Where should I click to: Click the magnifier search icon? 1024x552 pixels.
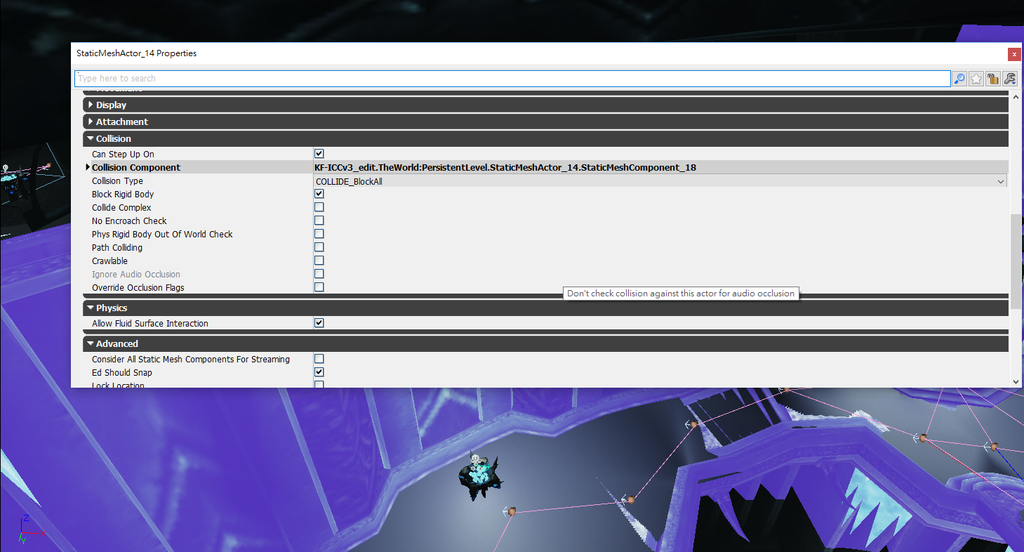[959, 79]
